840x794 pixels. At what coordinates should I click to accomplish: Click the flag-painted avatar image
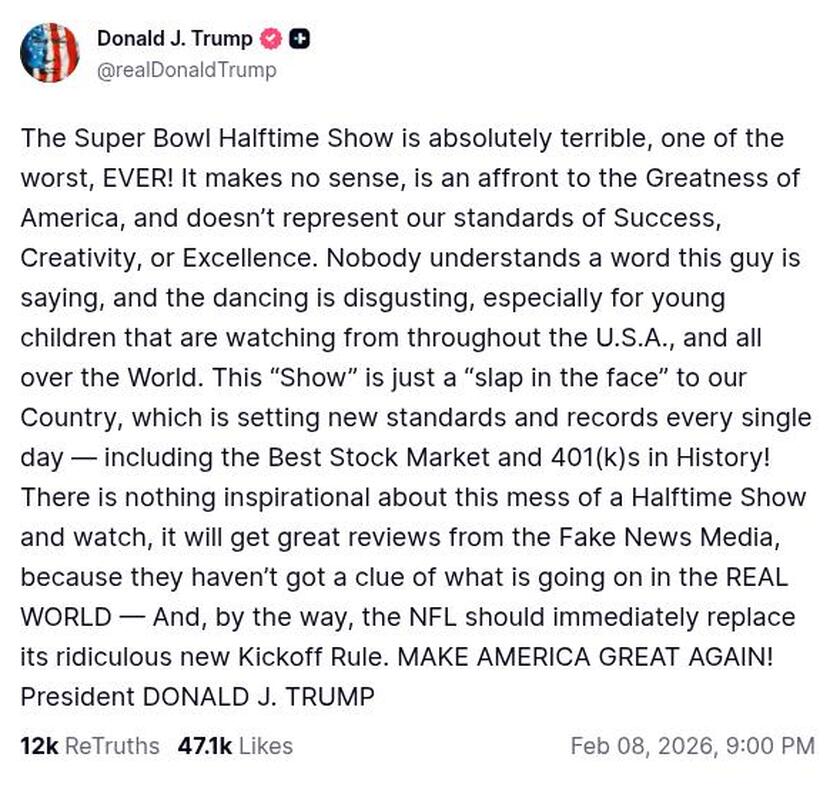point(52,52)
